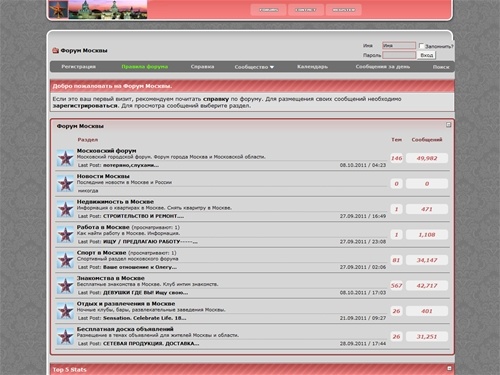
Task: Open the справку link in the welcome text
Action: tap(216, 99)
